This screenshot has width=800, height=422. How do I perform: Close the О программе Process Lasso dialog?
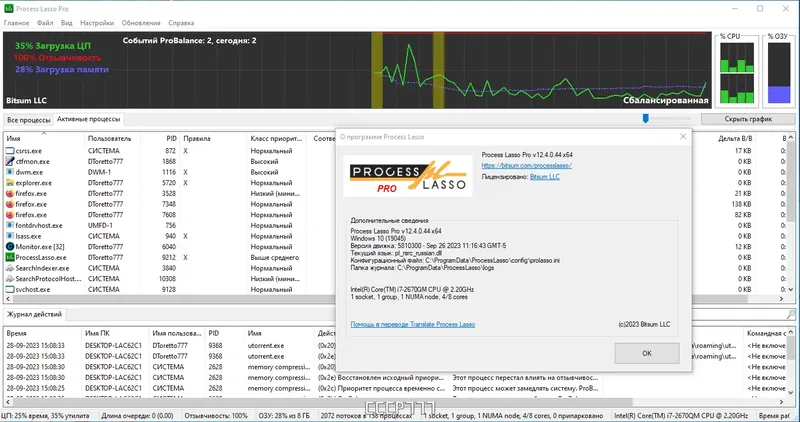point(683,136)
